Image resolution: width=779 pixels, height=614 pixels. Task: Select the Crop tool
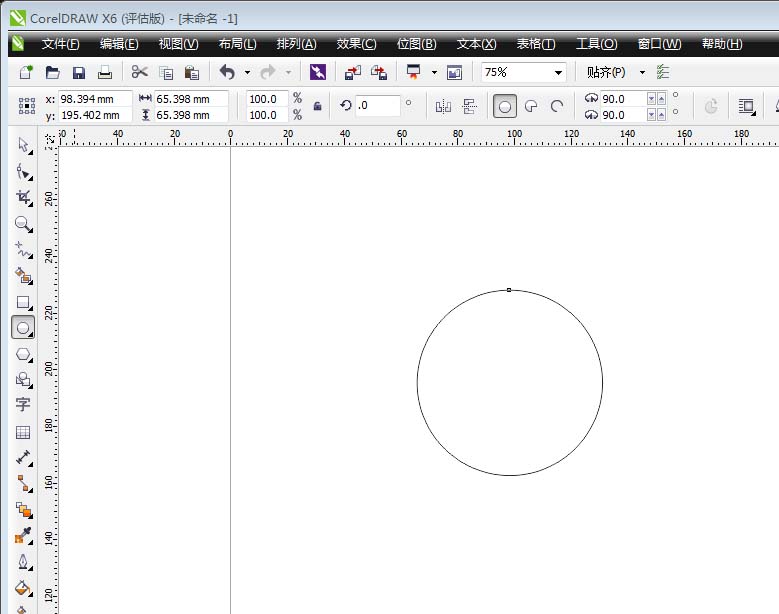tap(22, 197)
